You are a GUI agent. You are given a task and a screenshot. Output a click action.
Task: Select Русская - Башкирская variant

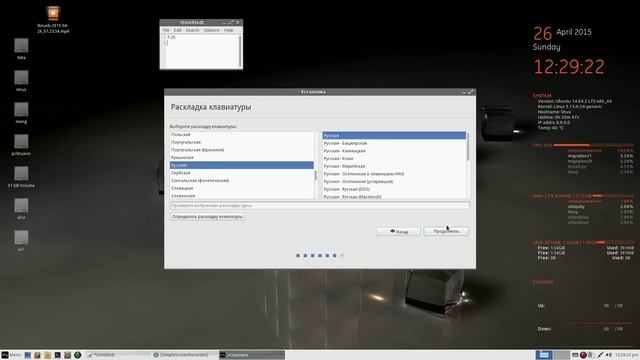click(x=394, y=143)
